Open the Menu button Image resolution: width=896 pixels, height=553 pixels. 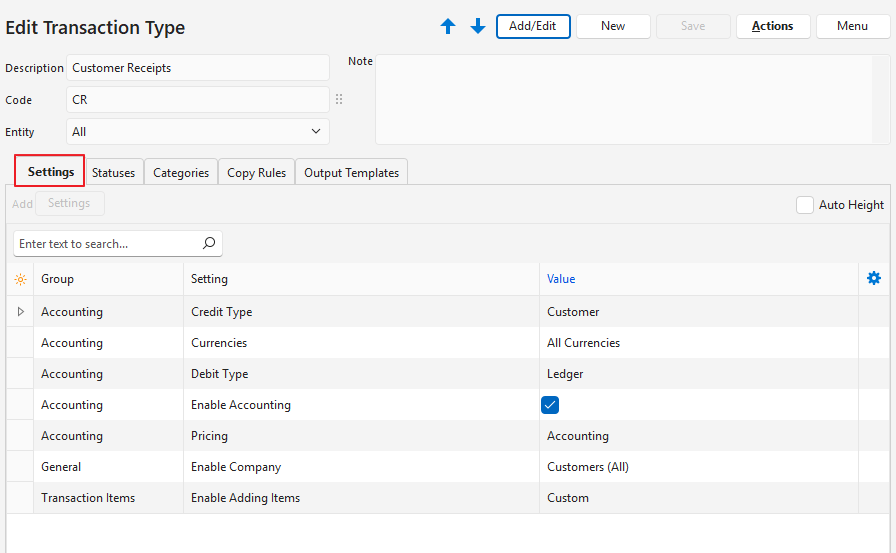tap(852, 26)
